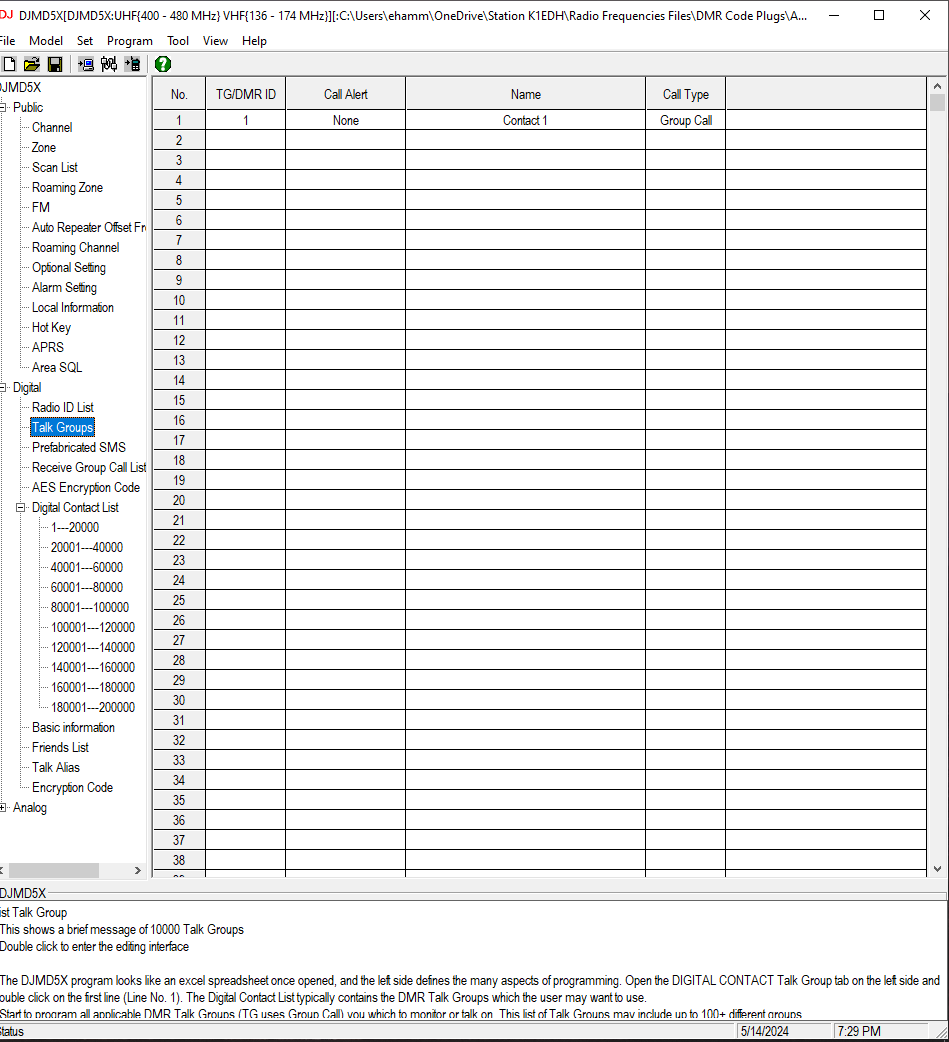Click the Call Alert column header
Viewport: 949px width, 1042px height.
(346, 94)
